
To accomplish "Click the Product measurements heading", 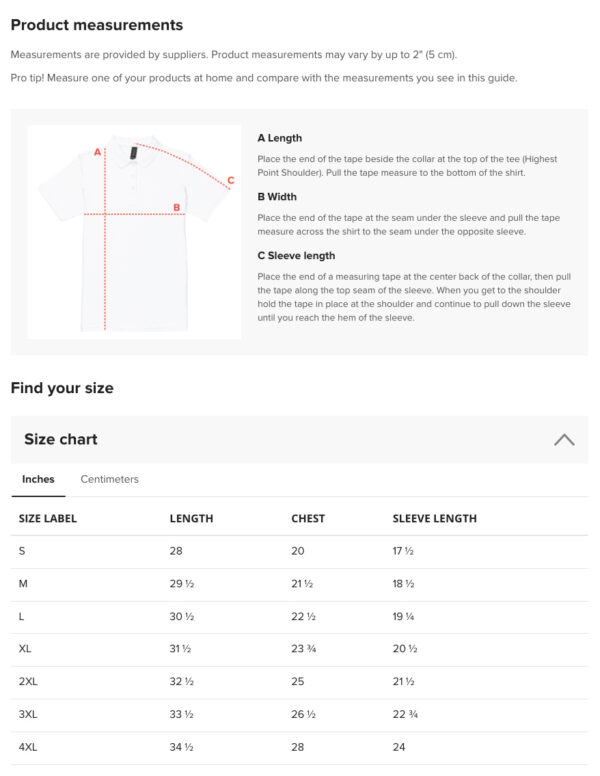I will click(97, 25).
